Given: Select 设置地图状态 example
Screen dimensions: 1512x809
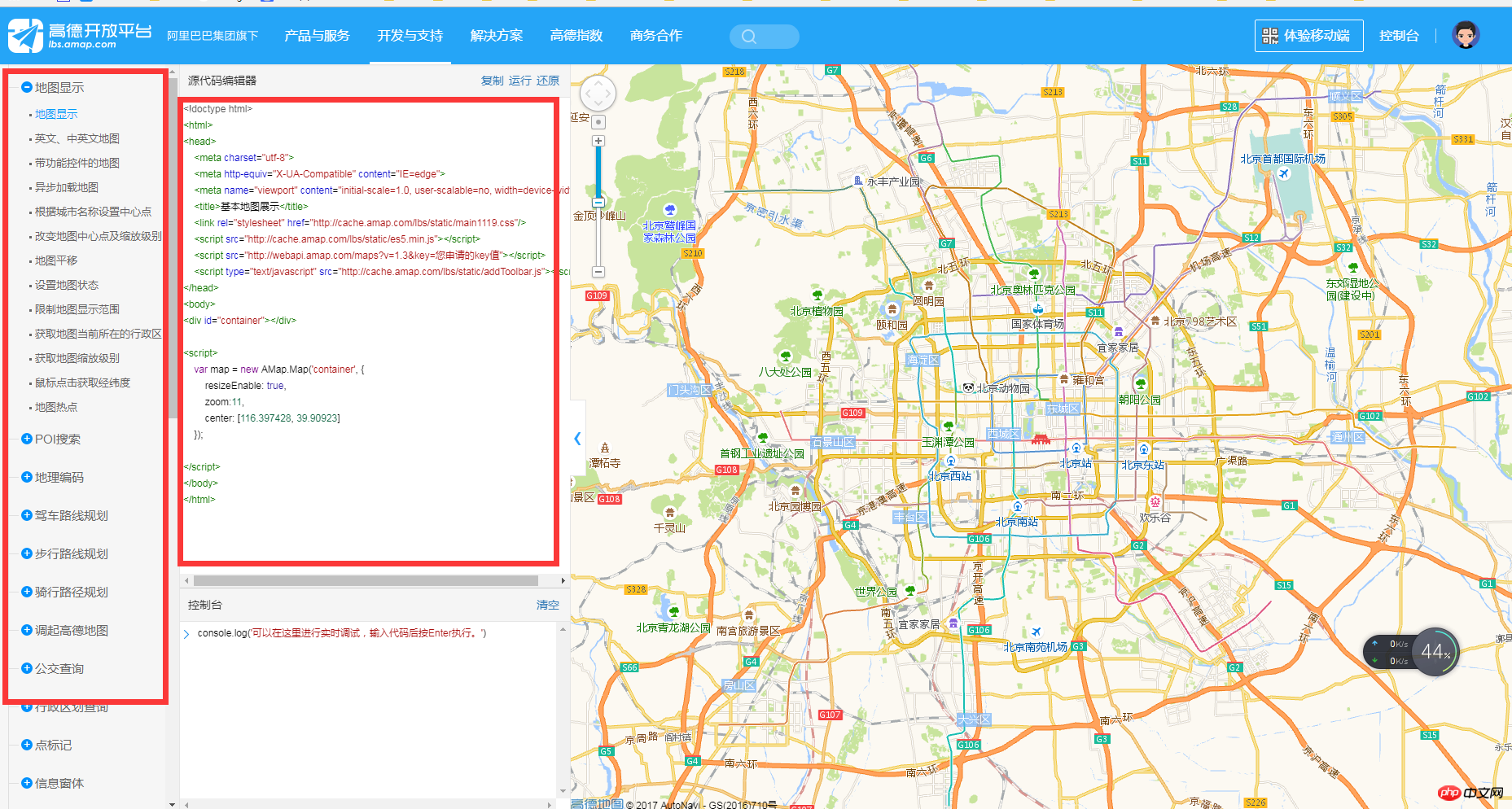Looking at the screenshot, I should [x=66, y=285].
